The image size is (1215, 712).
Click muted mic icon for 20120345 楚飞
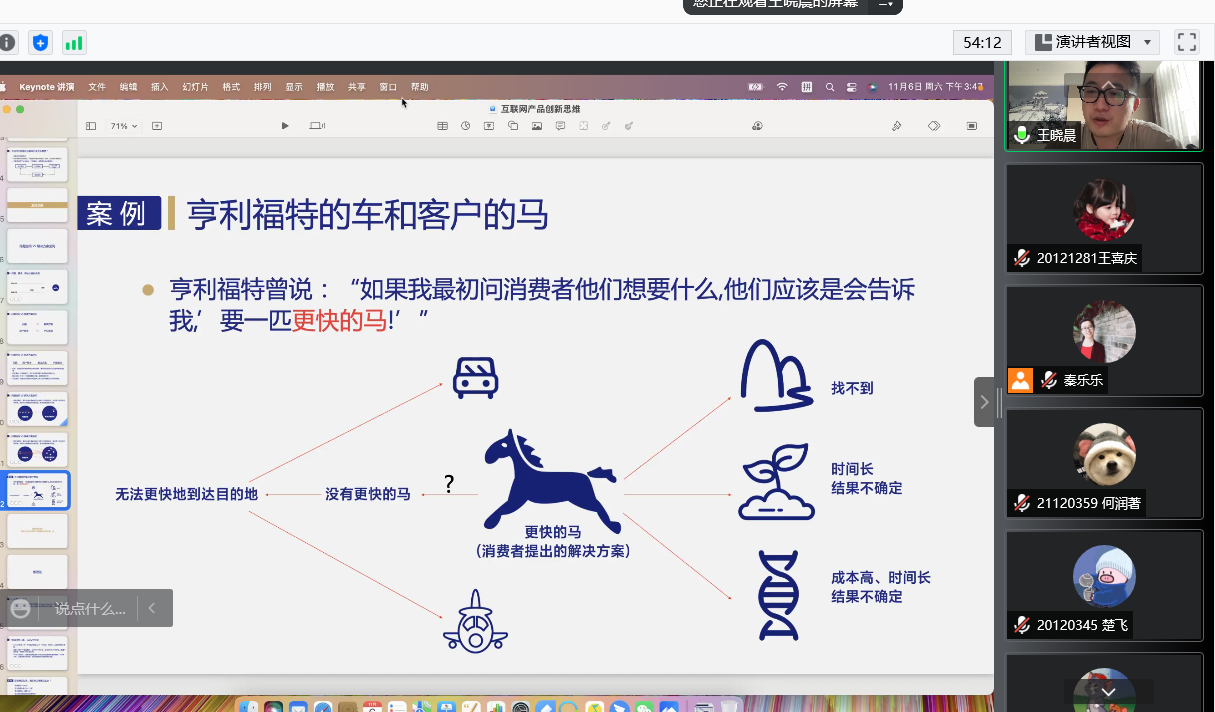click(1022, 625)
